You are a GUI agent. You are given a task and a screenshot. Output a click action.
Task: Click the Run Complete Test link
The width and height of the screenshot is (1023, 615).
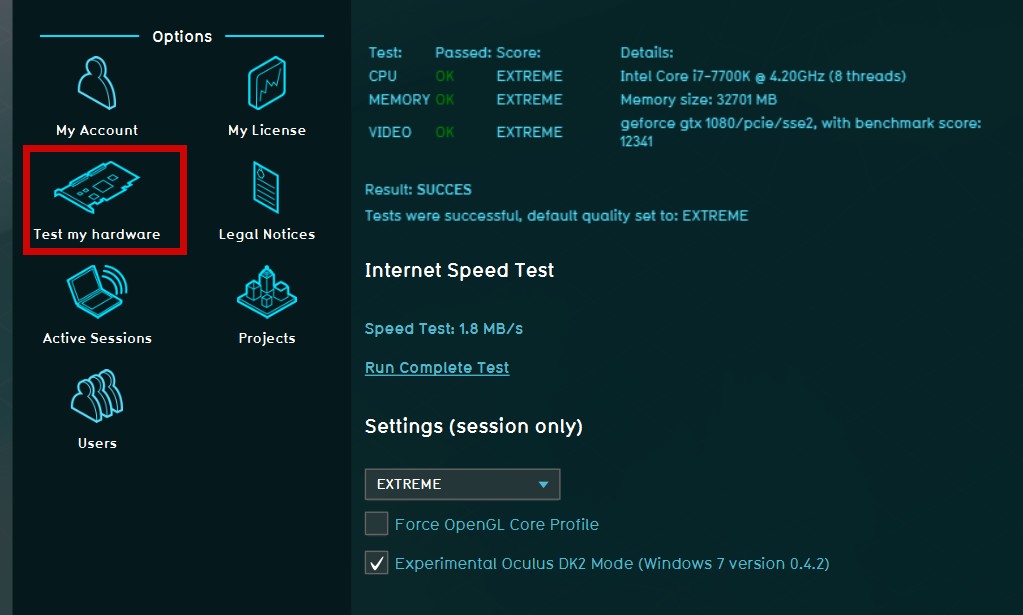pos(437,368)
